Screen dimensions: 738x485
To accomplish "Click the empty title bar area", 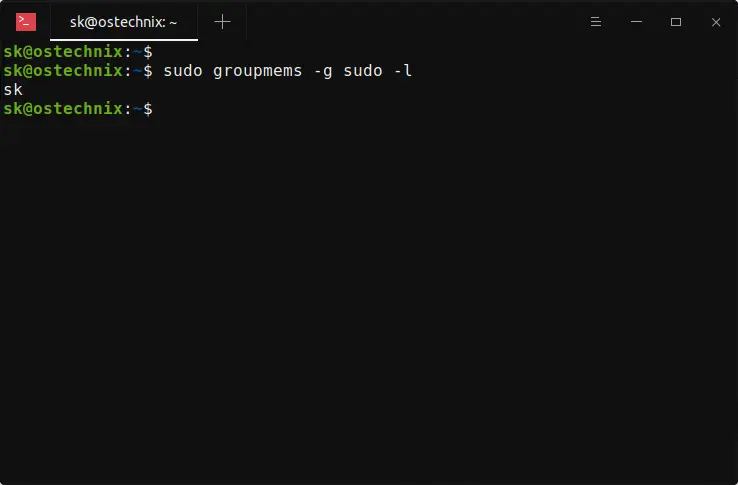I will (x=410, y=21).
